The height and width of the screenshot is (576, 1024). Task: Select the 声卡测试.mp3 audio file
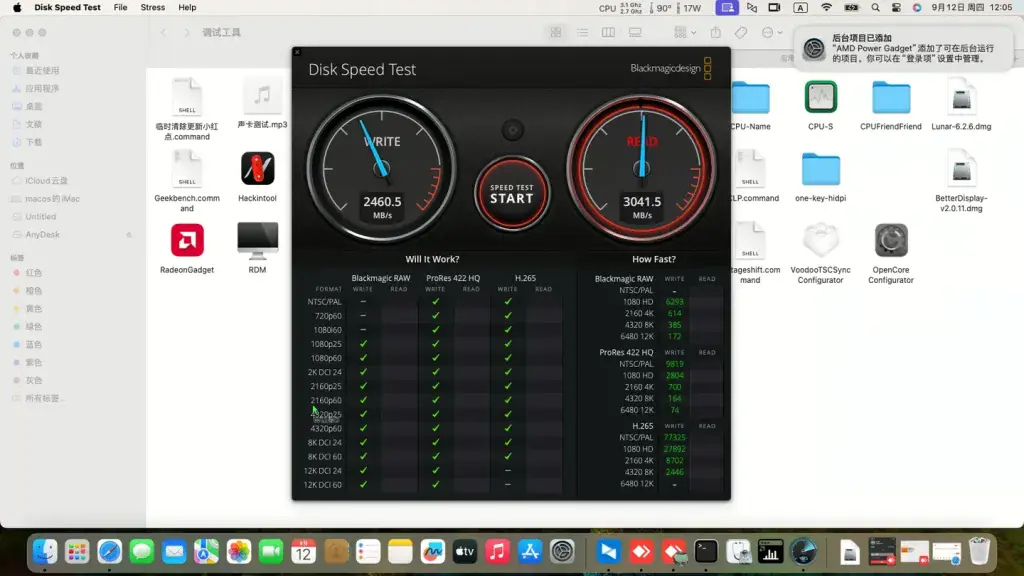pyautogui.click(x=262, y=97)
